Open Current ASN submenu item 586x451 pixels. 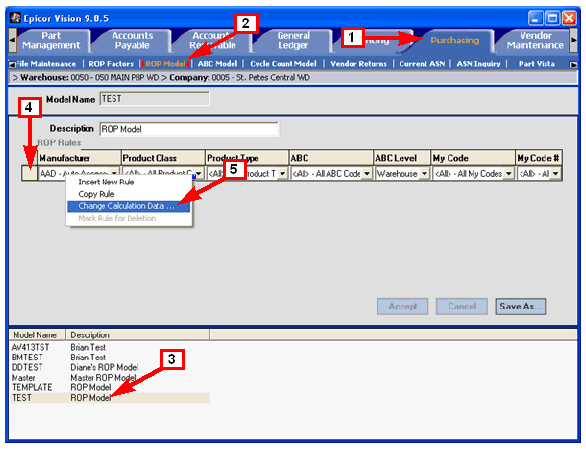[x=422, y=64]
